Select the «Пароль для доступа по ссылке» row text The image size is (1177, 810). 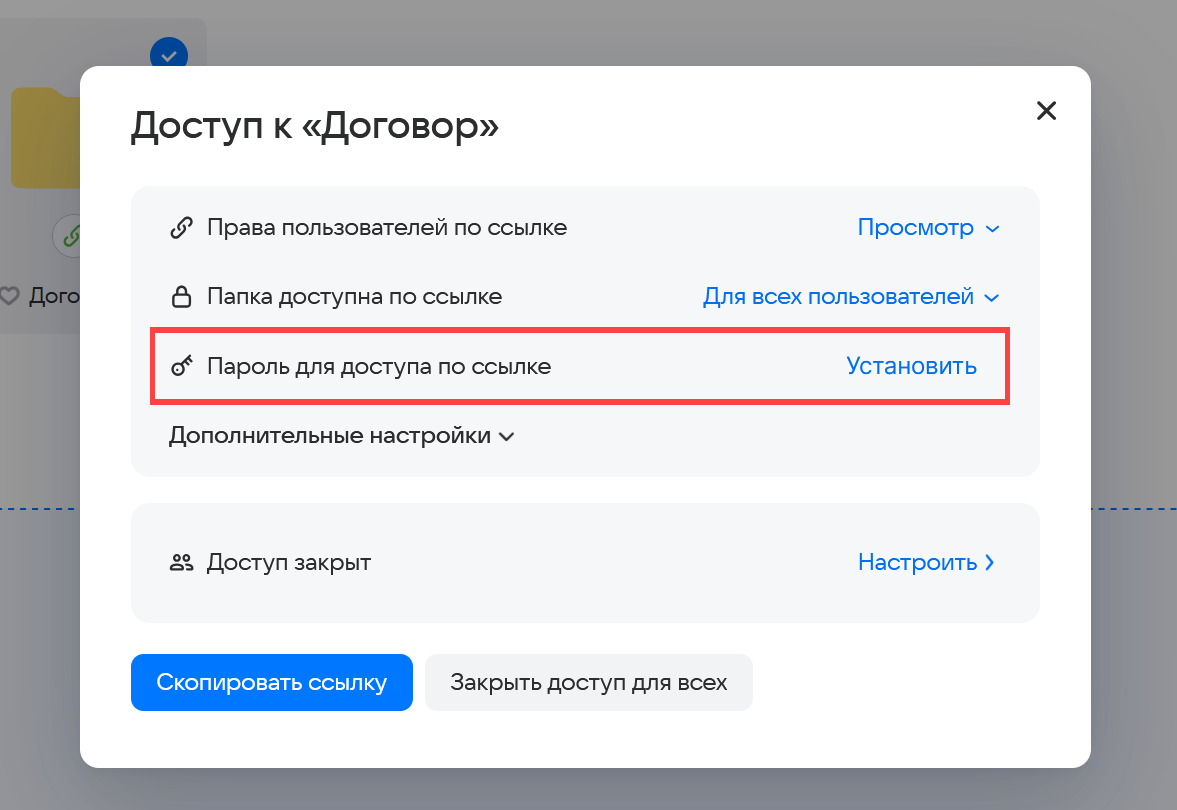[x=379, y=367]
